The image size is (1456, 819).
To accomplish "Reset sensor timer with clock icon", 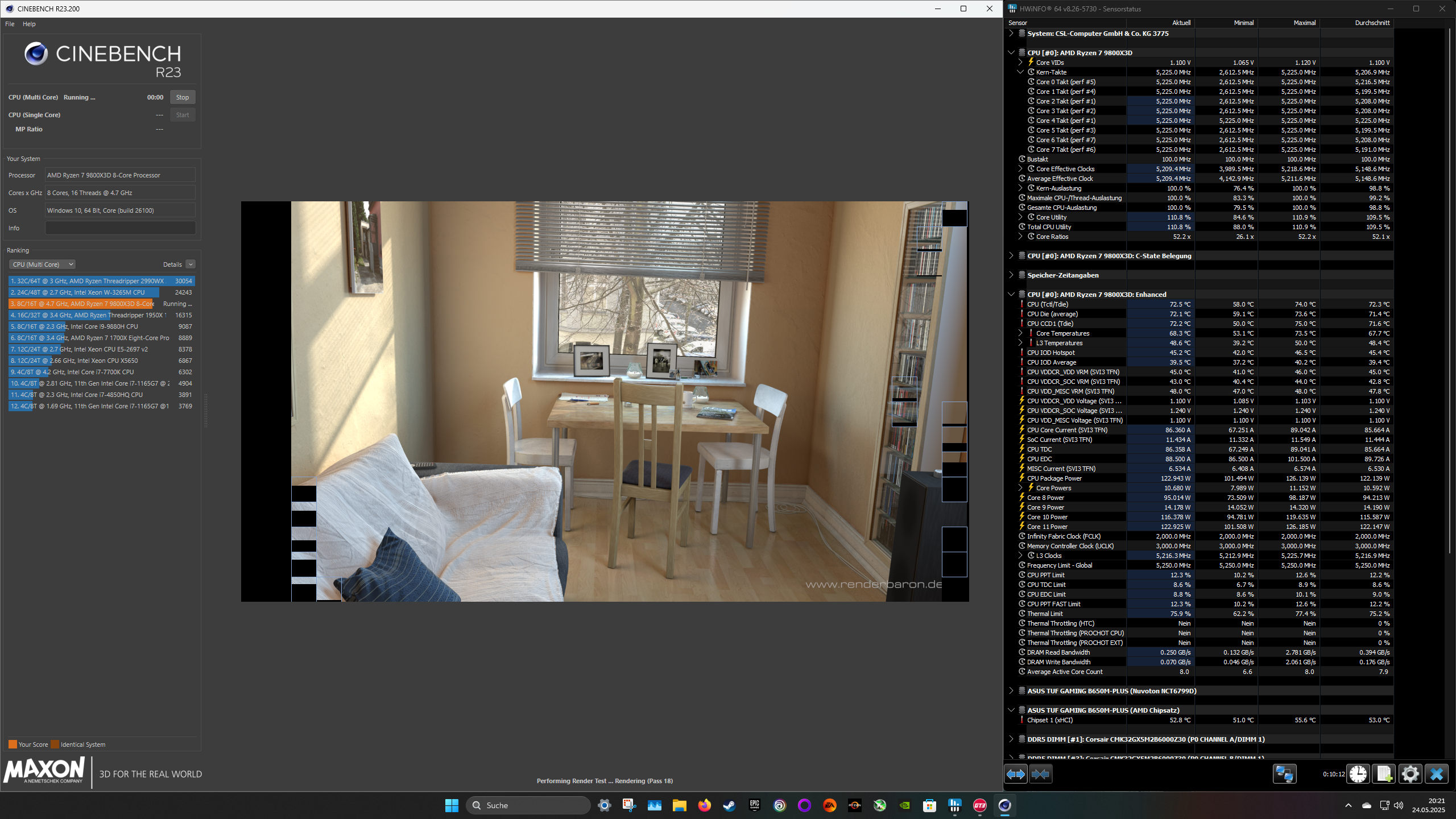I will [x=1358, y=774].
